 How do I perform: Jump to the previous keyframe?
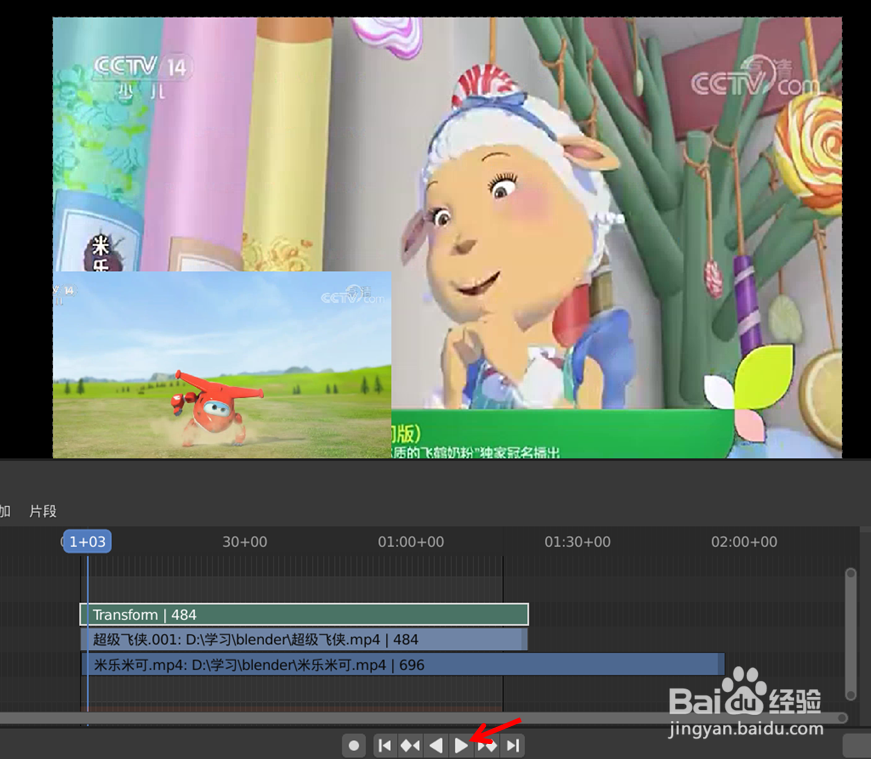(x=410, y=745)
